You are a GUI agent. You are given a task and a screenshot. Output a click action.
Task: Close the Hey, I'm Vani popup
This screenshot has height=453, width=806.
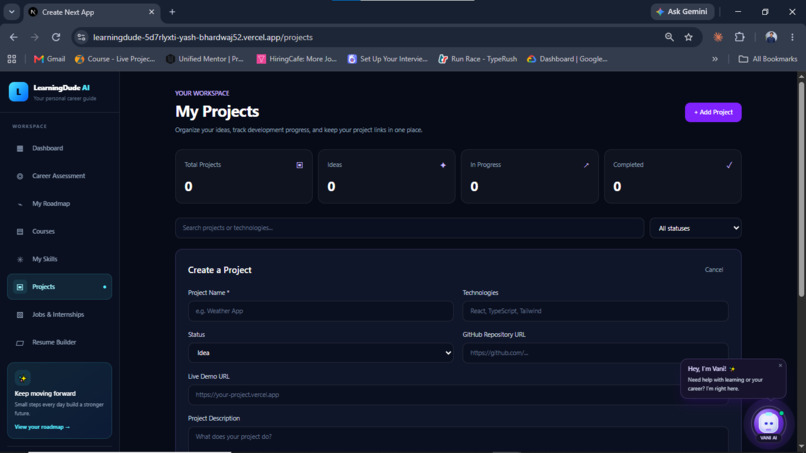coord(780,366)
